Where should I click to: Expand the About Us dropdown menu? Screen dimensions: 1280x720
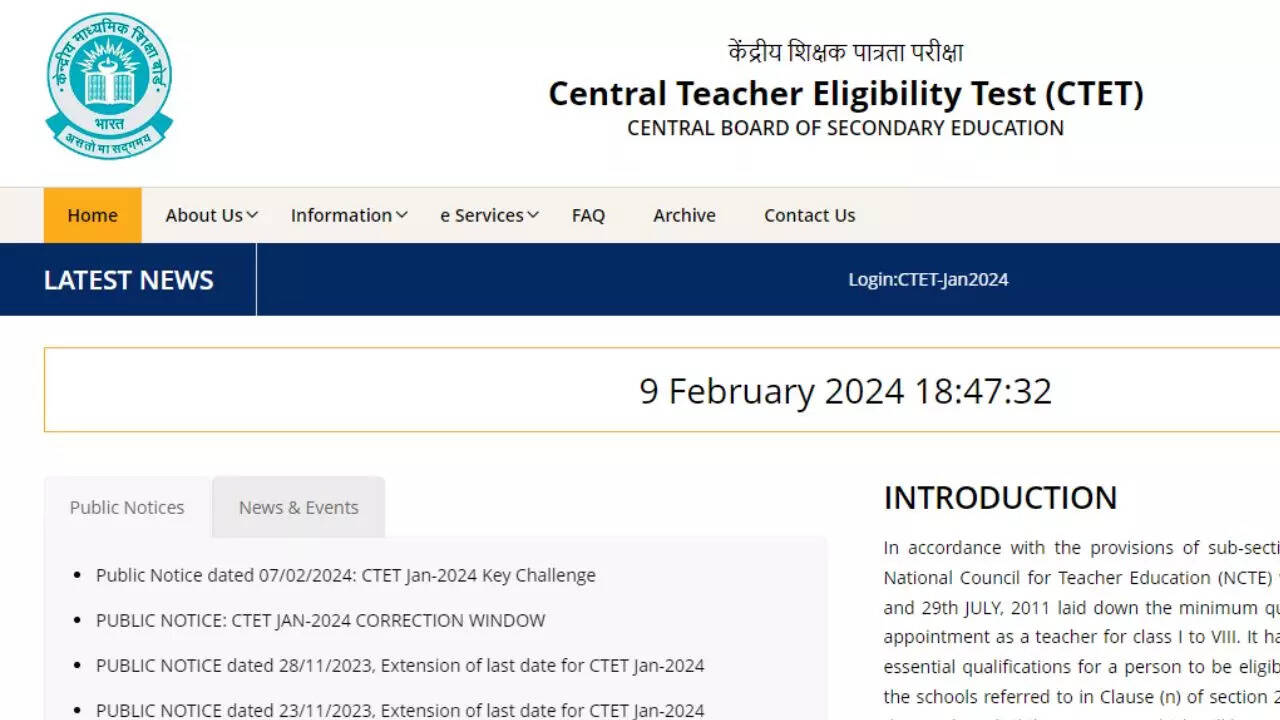click(x=211, y=215)
